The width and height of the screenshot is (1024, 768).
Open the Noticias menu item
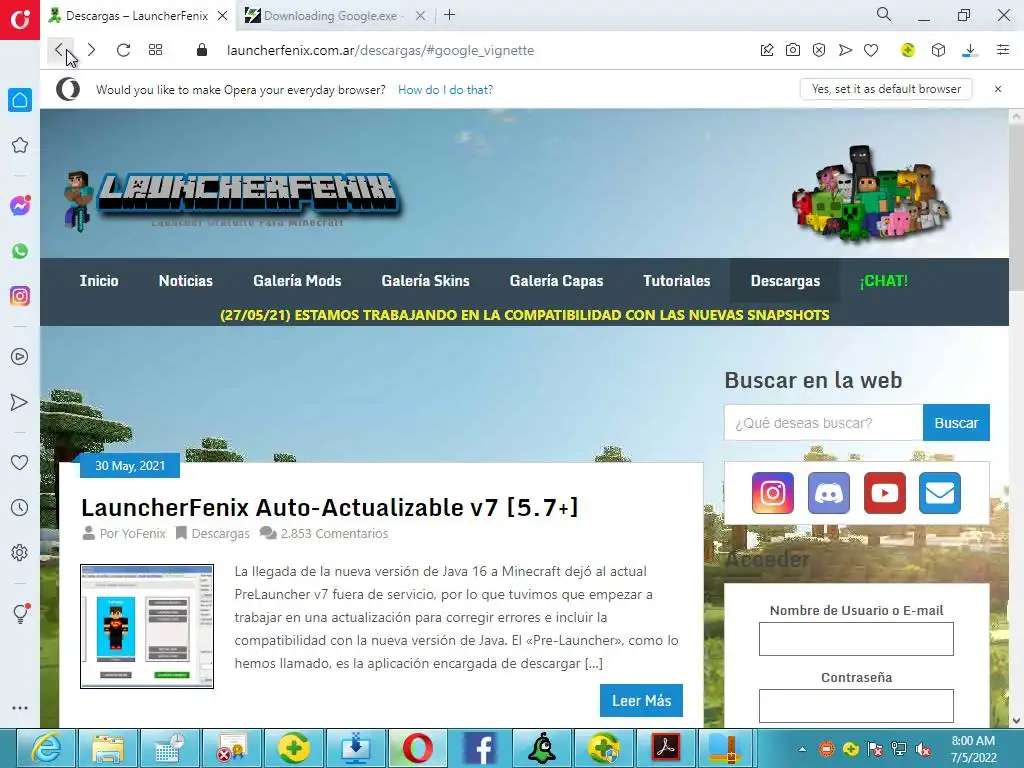[x=186, y=281]
